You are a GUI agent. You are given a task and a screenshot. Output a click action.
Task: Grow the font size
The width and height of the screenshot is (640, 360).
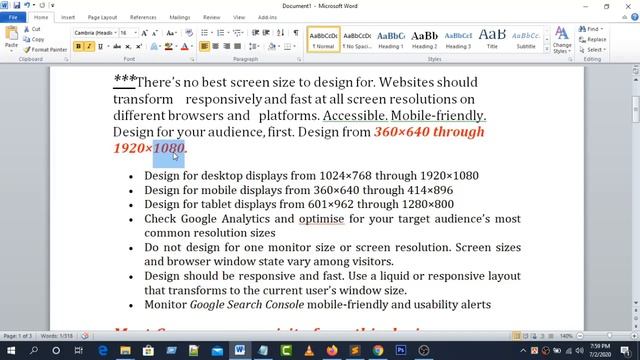click(144, 33)
